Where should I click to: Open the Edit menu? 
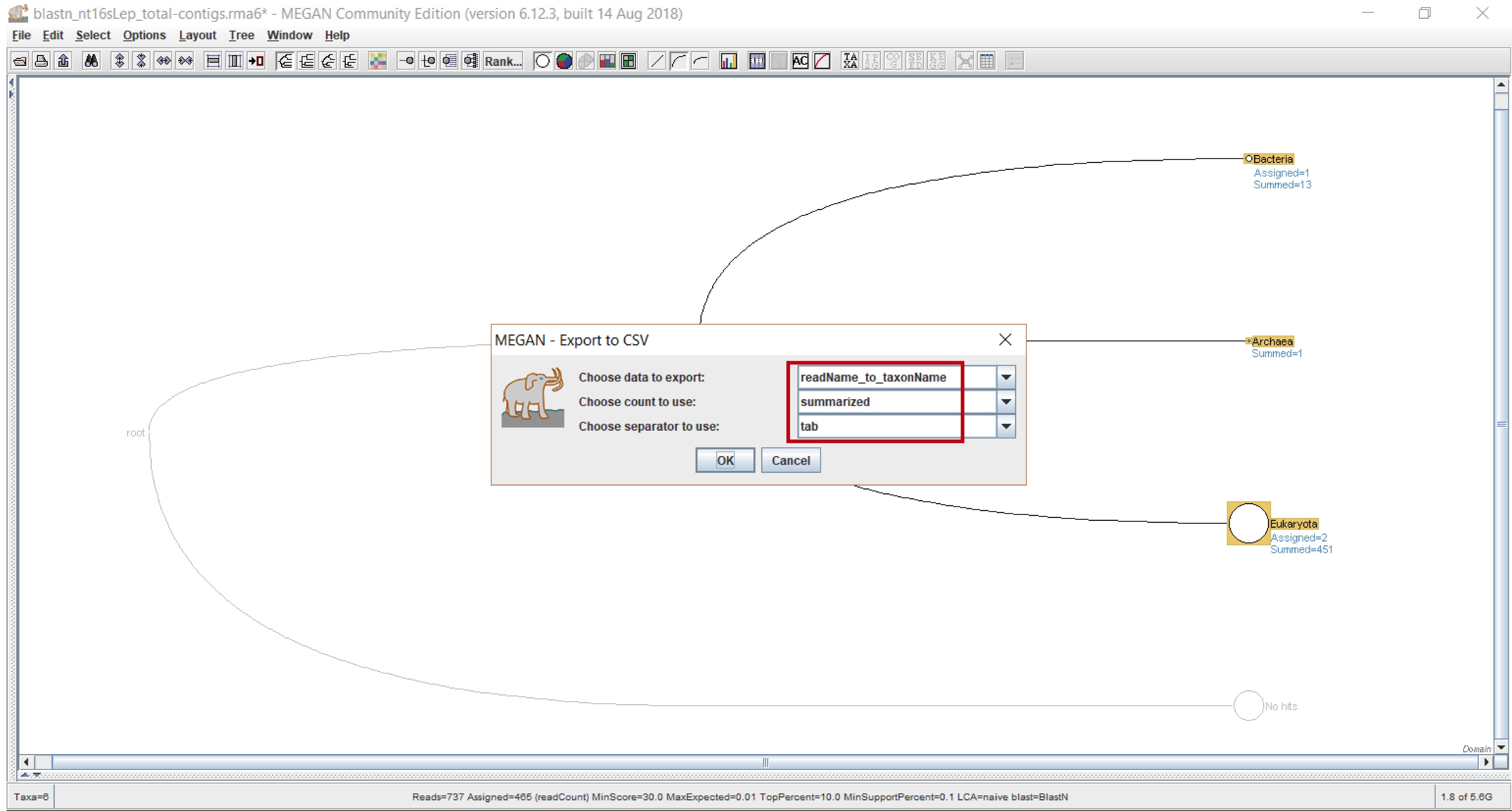coord(53,35)
